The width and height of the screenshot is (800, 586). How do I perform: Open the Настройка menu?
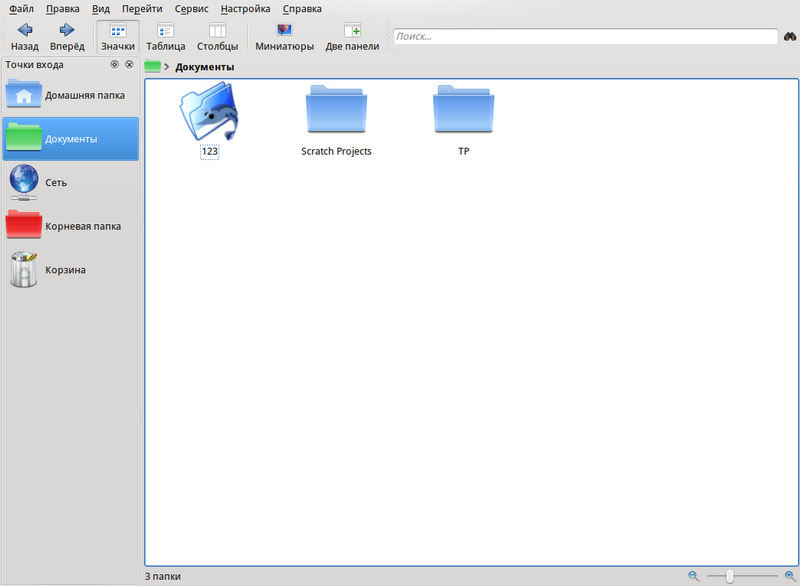click(245, 9)
